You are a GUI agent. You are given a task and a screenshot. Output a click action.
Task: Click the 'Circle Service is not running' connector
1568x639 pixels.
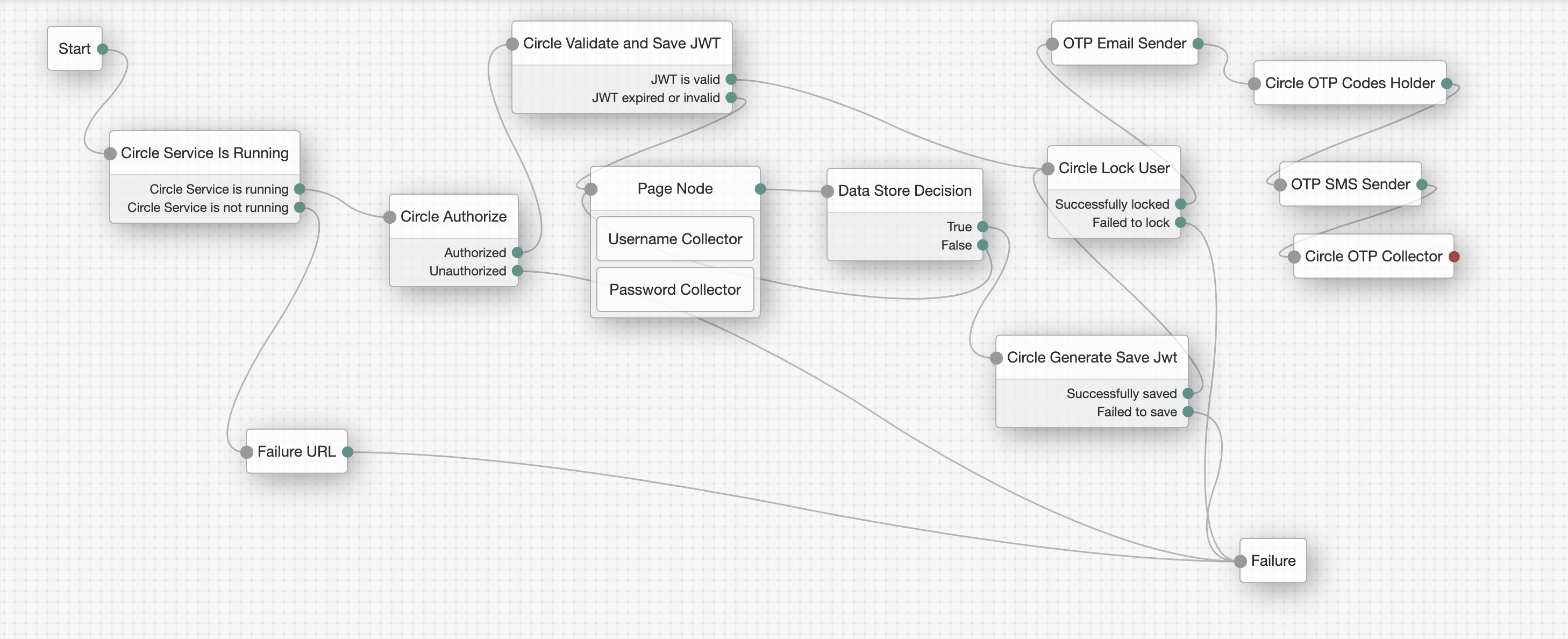coord(300,207)
